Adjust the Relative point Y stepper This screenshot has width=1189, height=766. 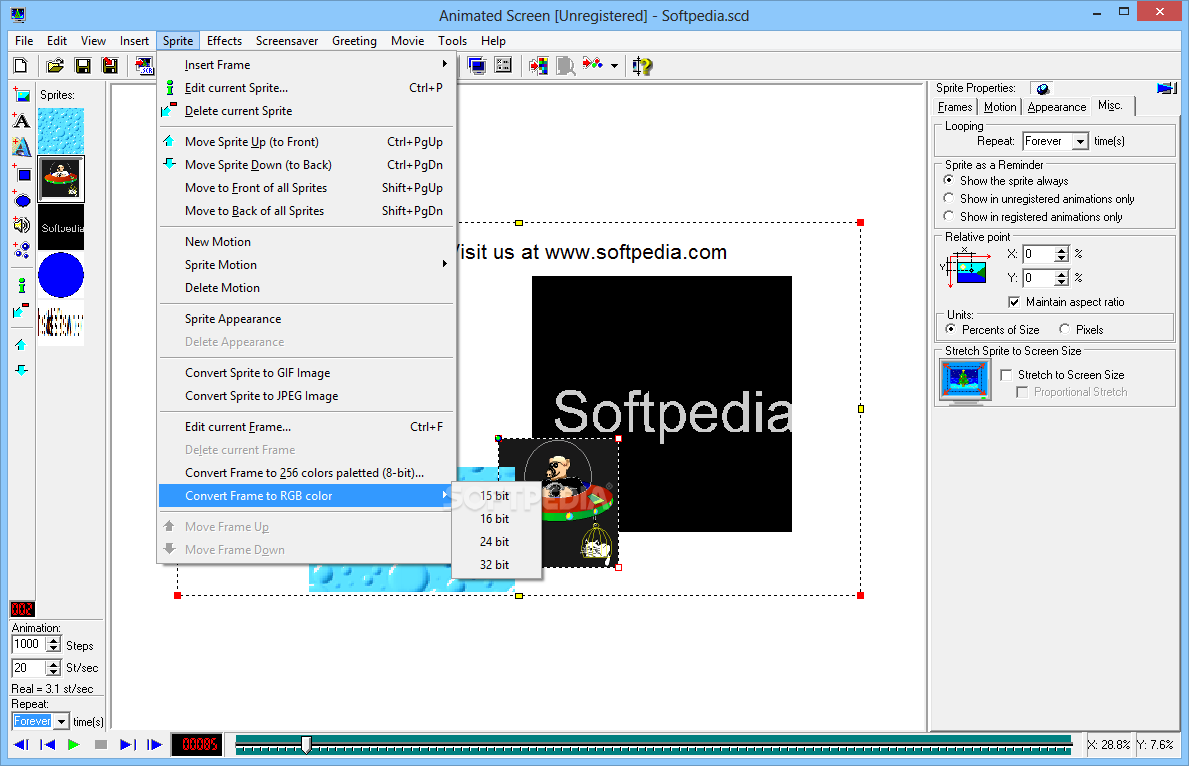click(1062, 278)
